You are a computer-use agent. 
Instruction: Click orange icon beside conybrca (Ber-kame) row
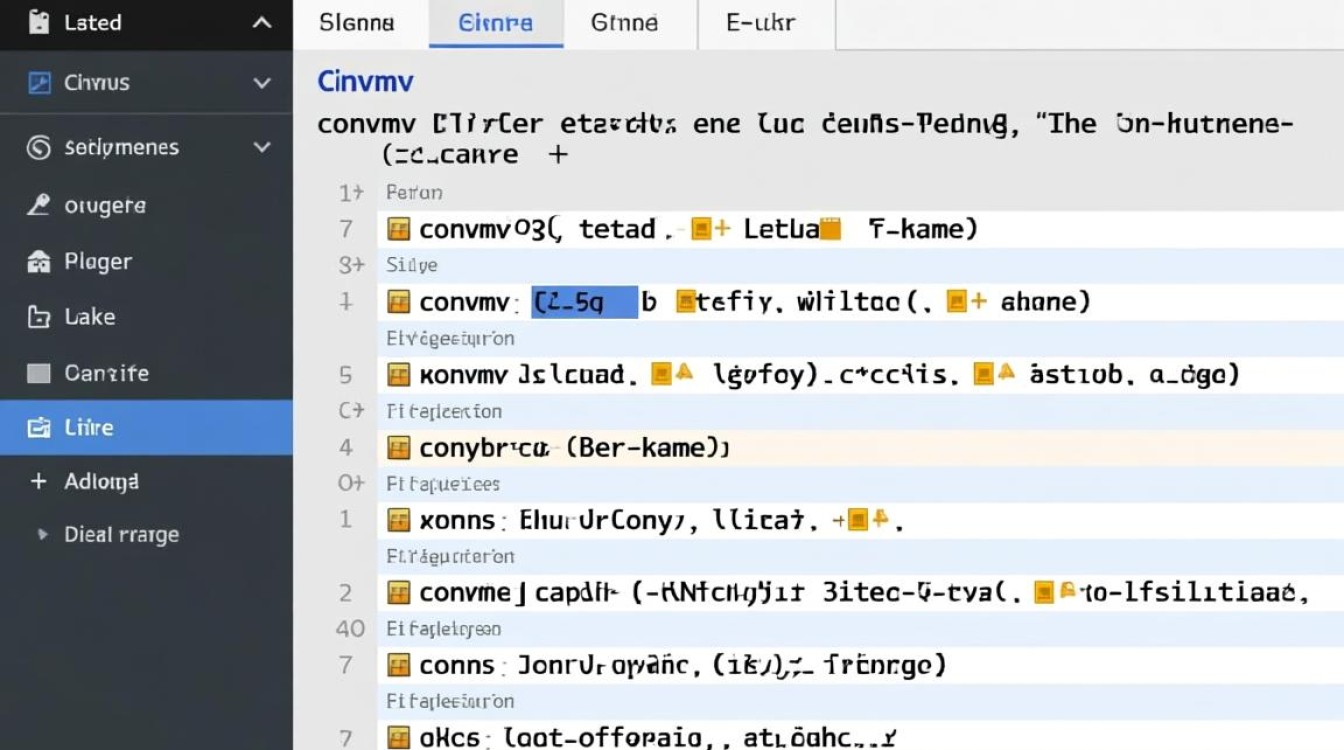pyautogui.click(x=399, y=447)
